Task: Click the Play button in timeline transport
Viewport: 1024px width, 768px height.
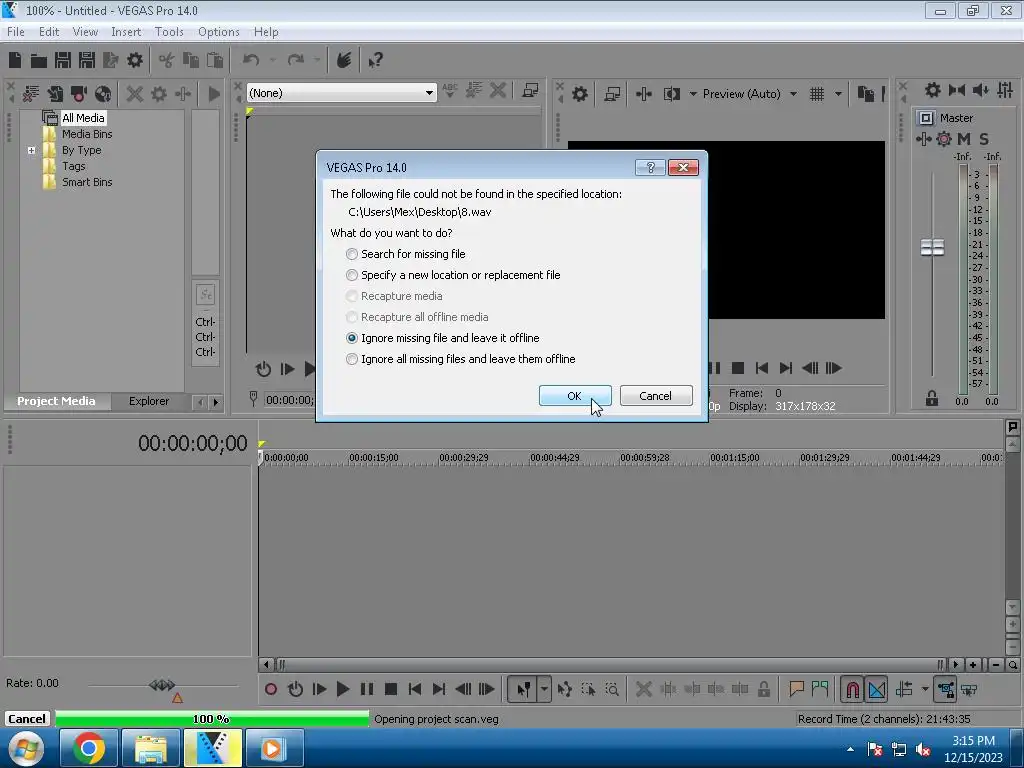Action: coord(343,689)
